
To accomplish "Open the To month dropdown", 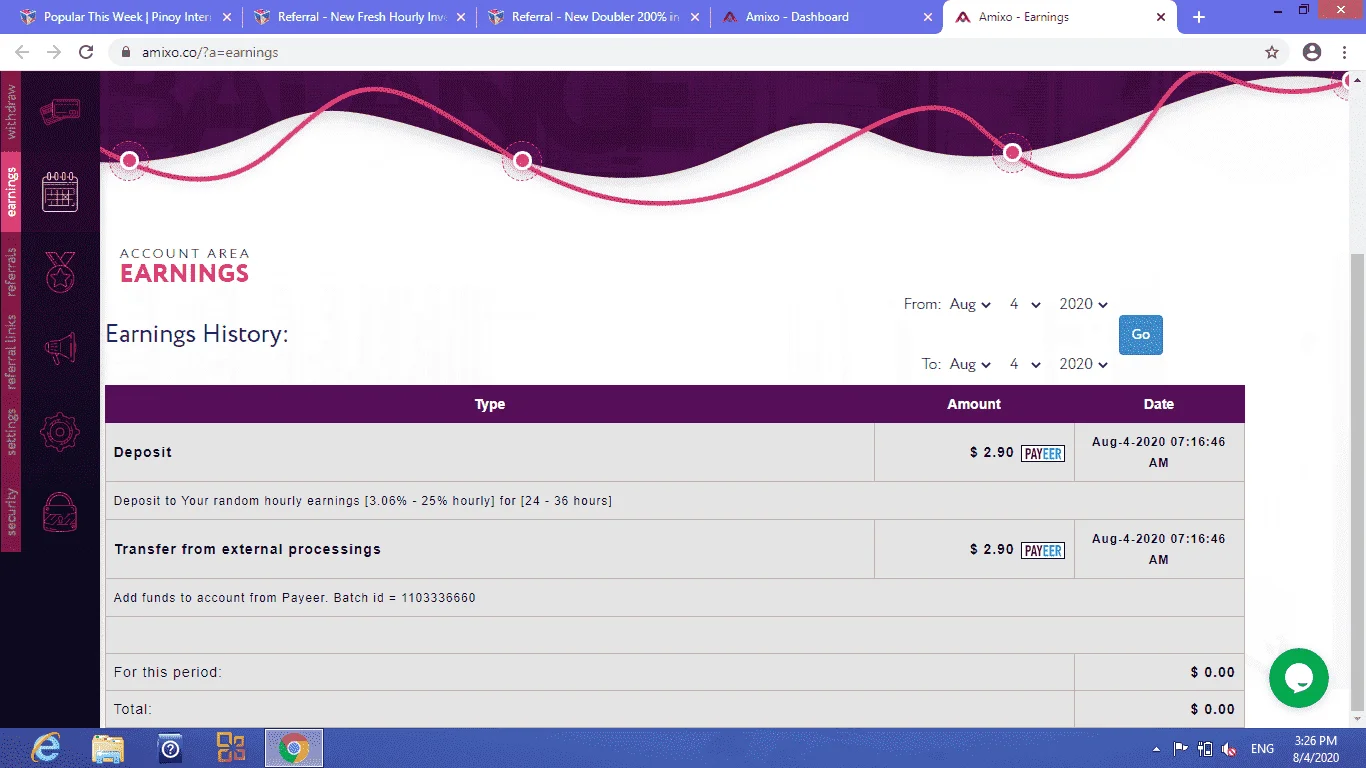I will pos(970,364).
